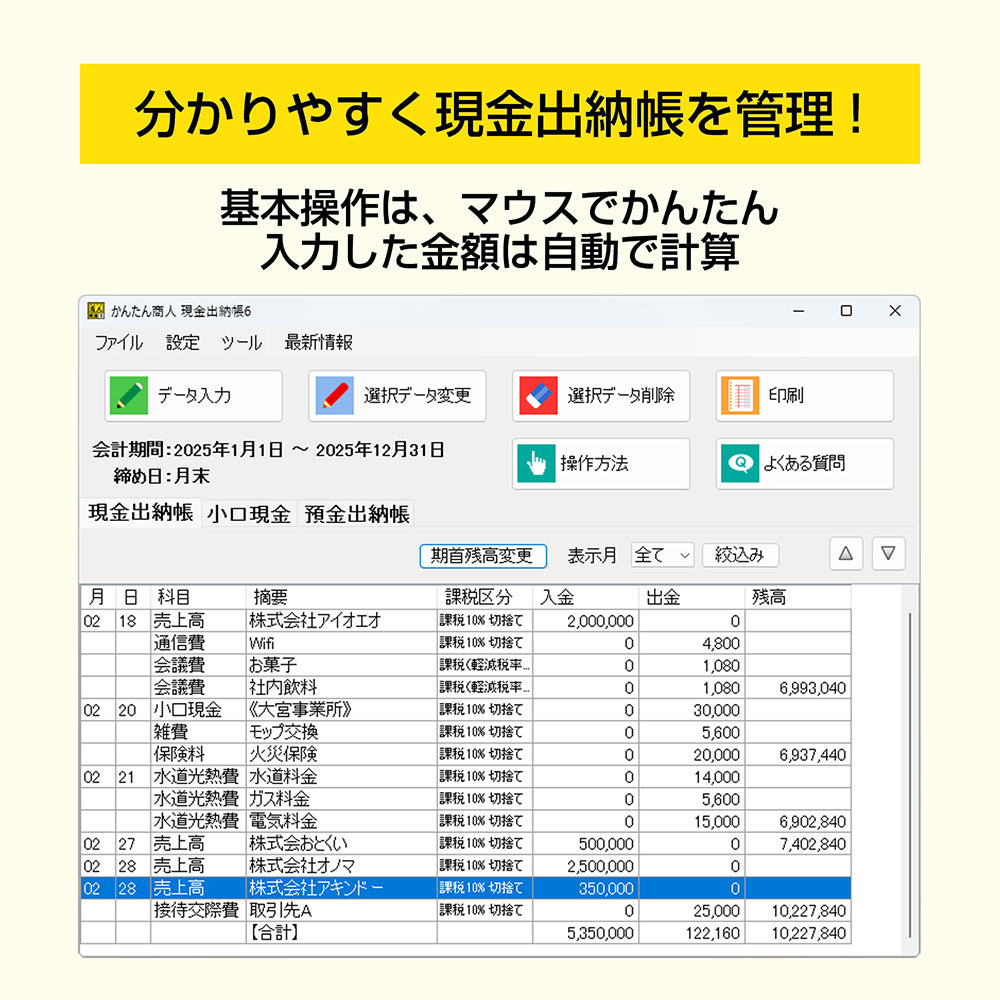Select the 株式会社アイオエオ row
1000x1000 pixels.
[x=466, y=621]
